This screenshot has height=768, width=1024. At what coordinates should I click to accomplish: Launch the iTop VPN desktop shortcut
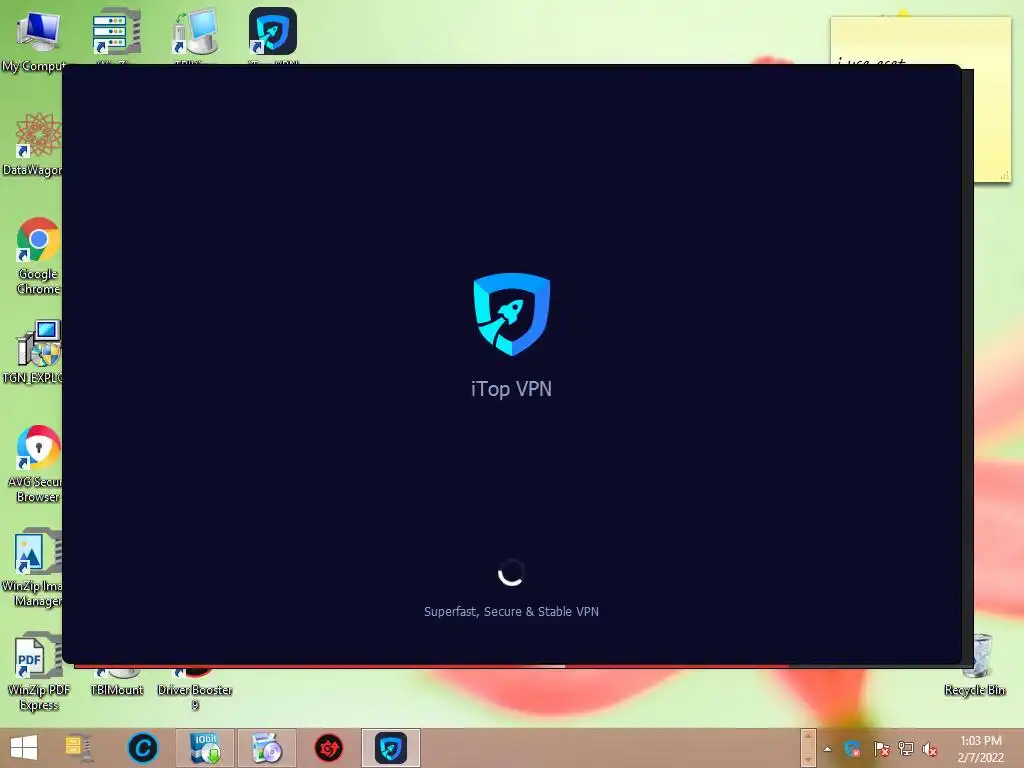pyautogui.click(x=273, y=31)
